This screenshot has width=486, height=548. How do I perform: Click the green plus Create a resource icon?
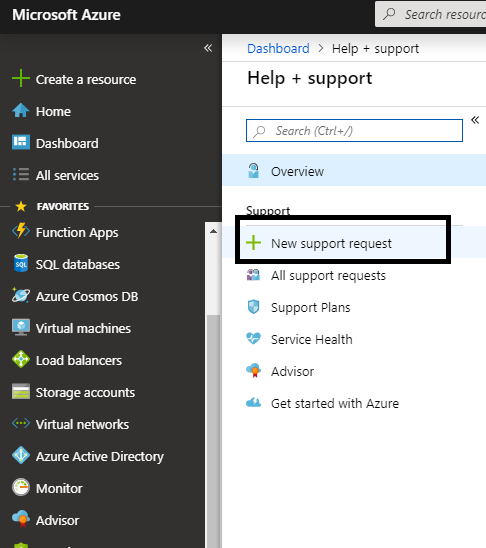(21, 78)
